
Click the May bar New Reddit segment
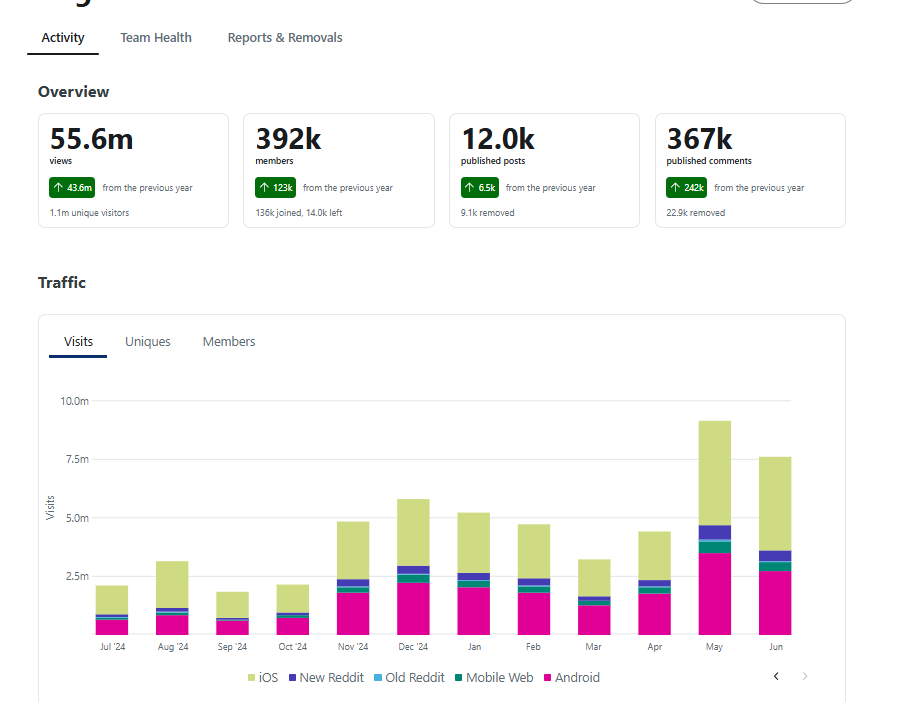715,532
